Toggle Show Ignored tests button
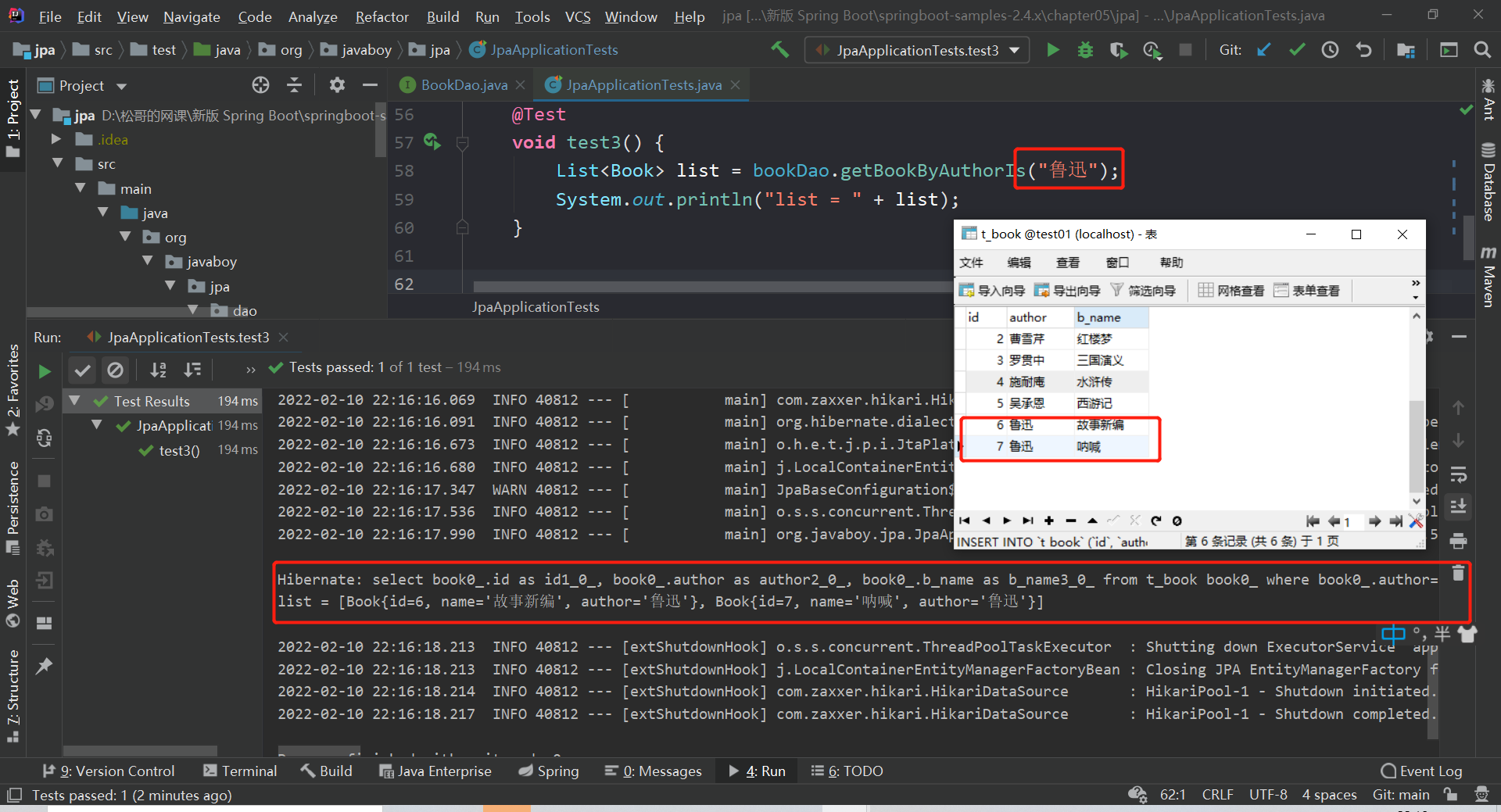 (115, 369)
